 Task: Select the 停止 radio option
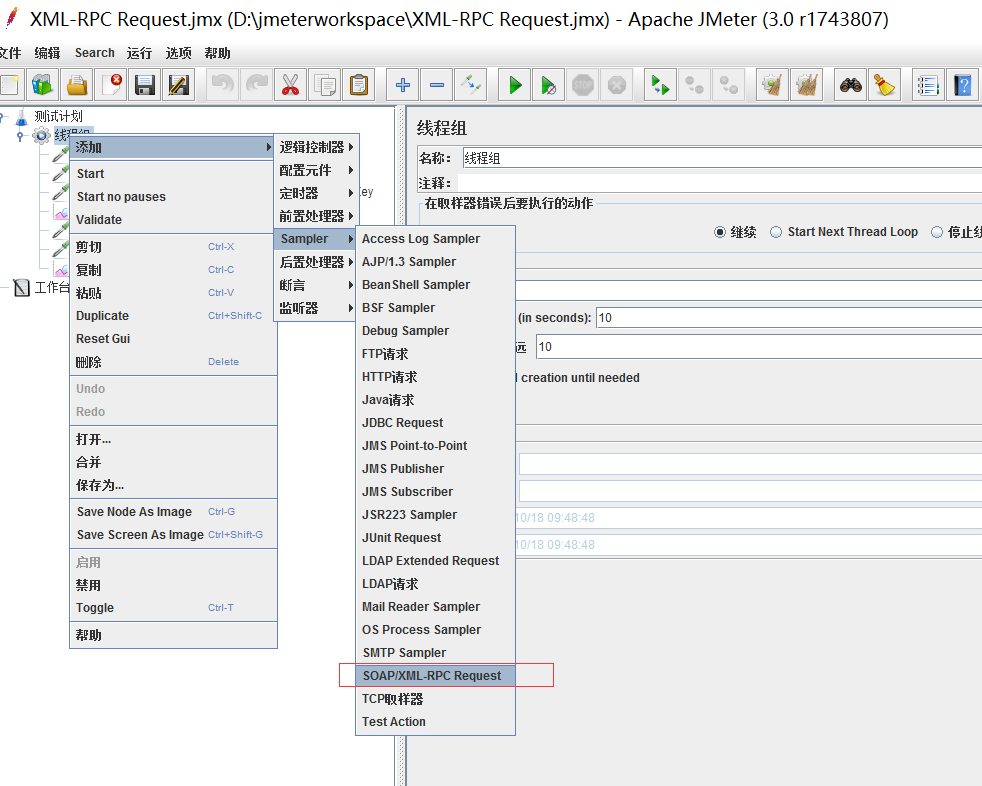(x=937, y=232)
